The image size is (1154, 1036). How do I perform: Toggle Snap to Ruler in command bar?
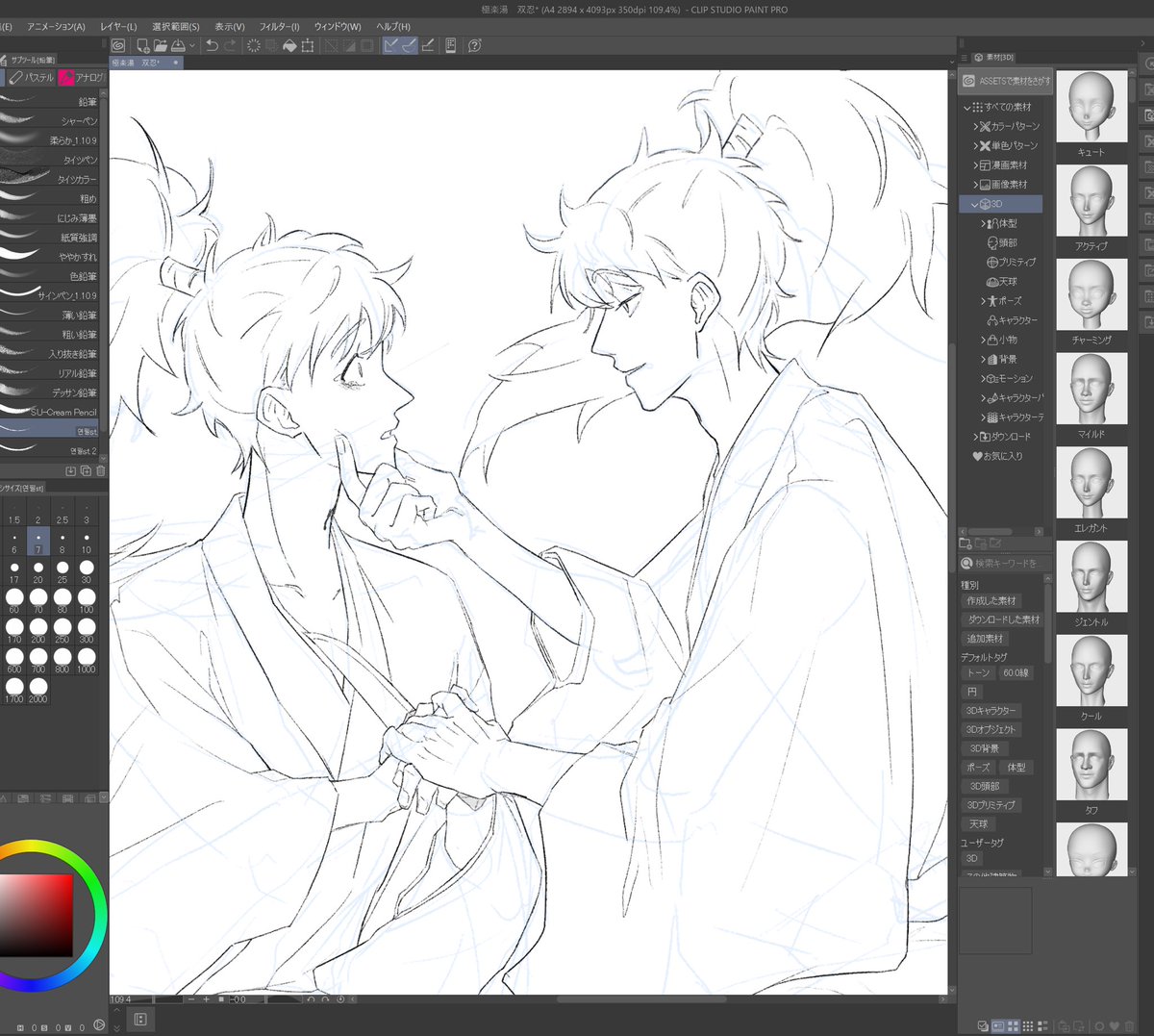[391, 45]
